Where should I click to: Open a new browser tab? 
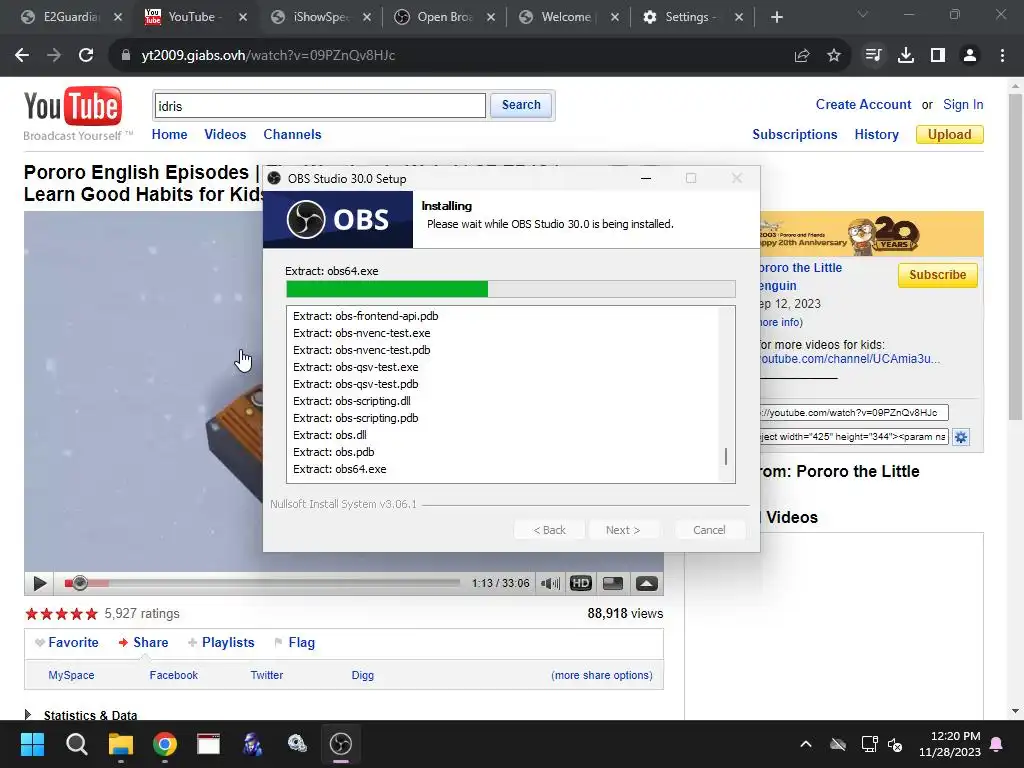[x=776, y=17]
